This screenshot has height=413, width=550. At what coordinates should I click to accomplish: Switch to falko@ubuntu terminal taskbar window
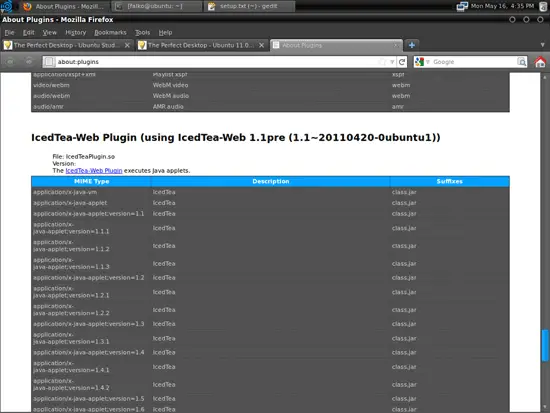(157, 6)
